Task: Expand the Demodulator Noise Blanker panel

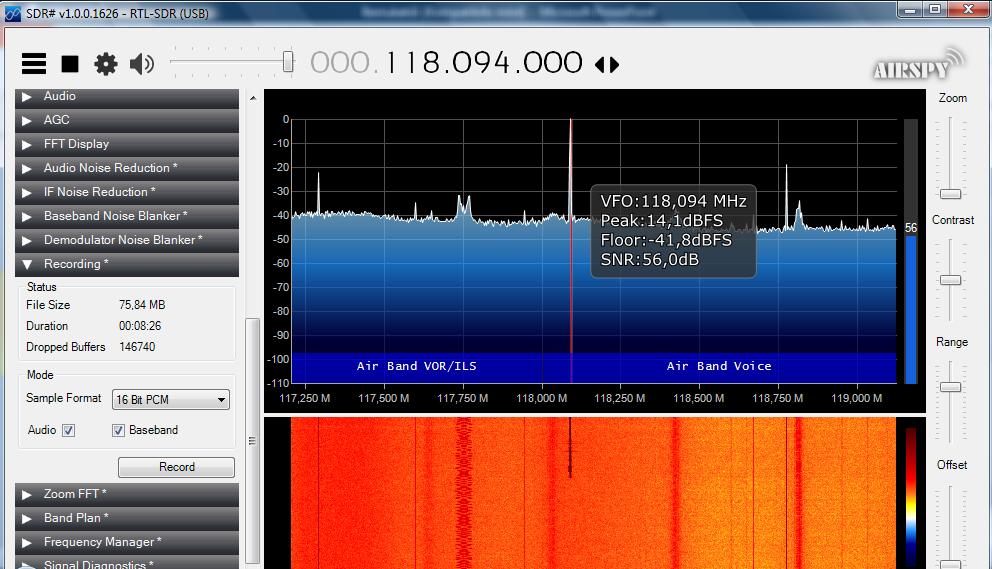Action: click(127, 241)
